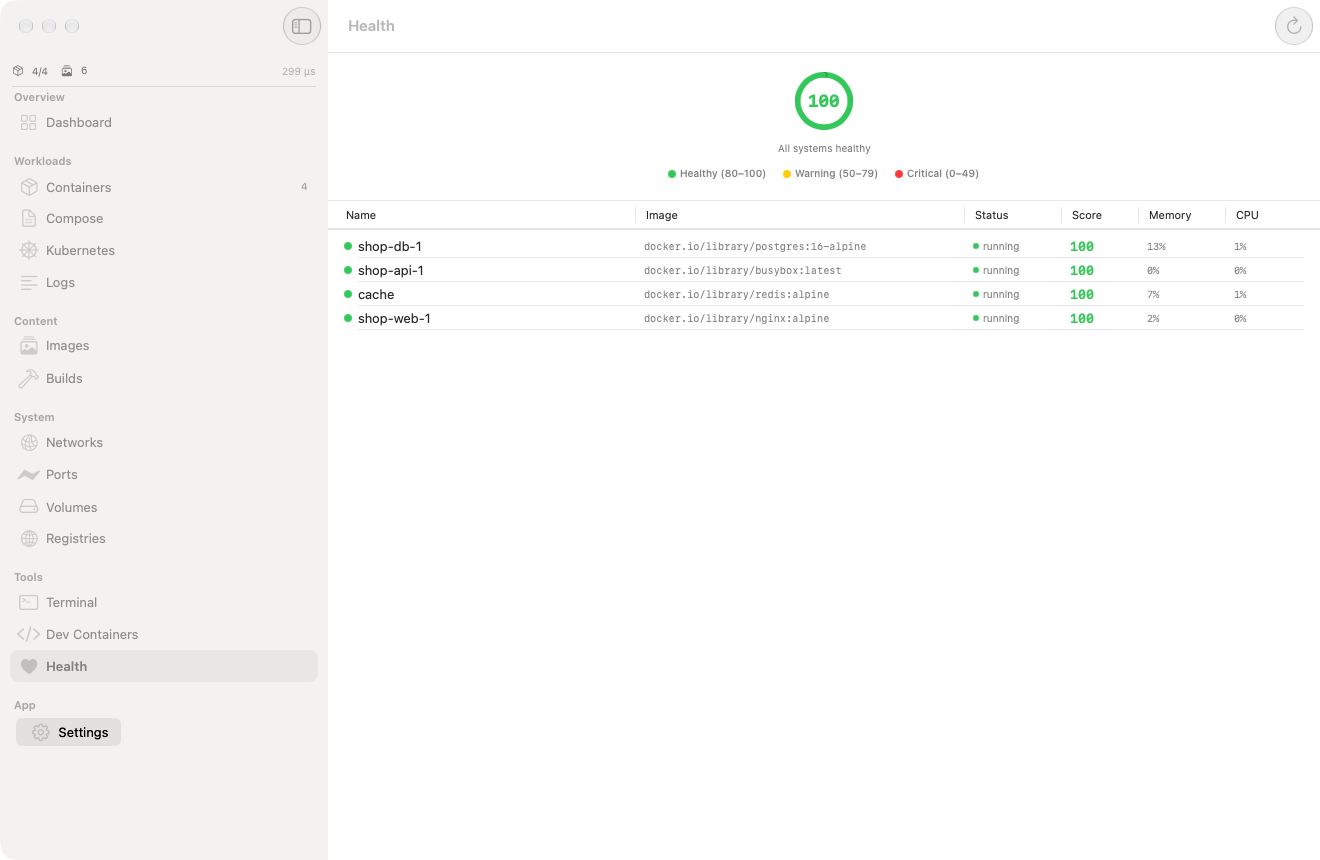Click the Volumes drive icon
Screen dimensions: 1320x860
28,507
